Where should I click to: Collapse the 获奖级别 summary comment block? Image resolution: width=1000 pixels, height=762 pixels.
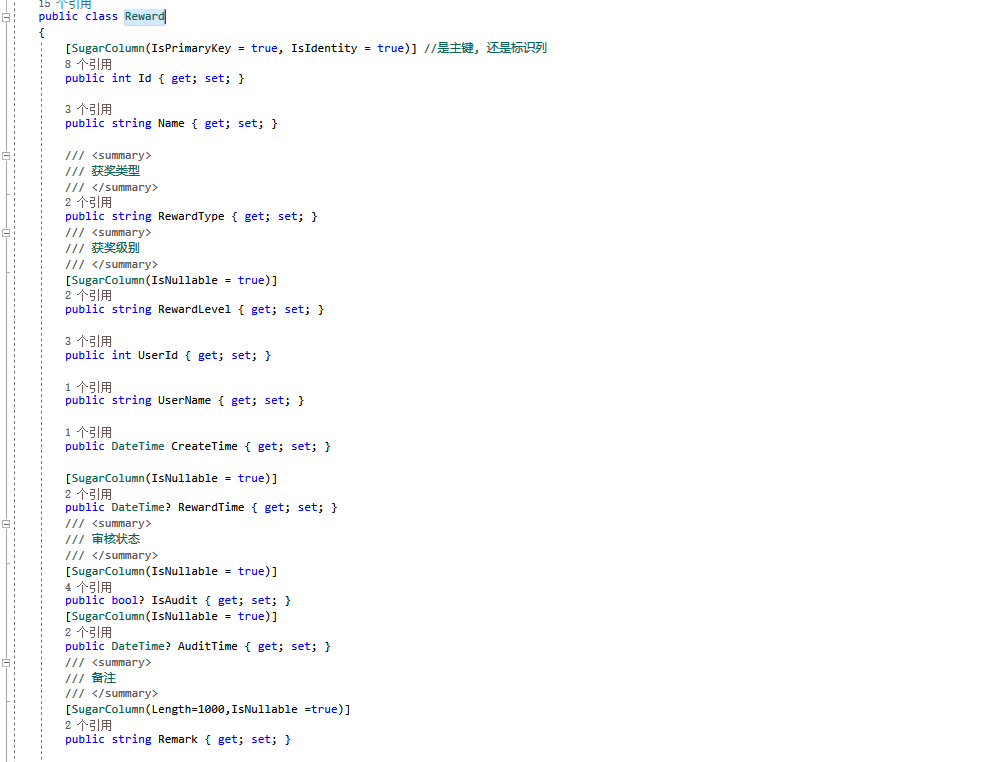click(x=6, y=232)
